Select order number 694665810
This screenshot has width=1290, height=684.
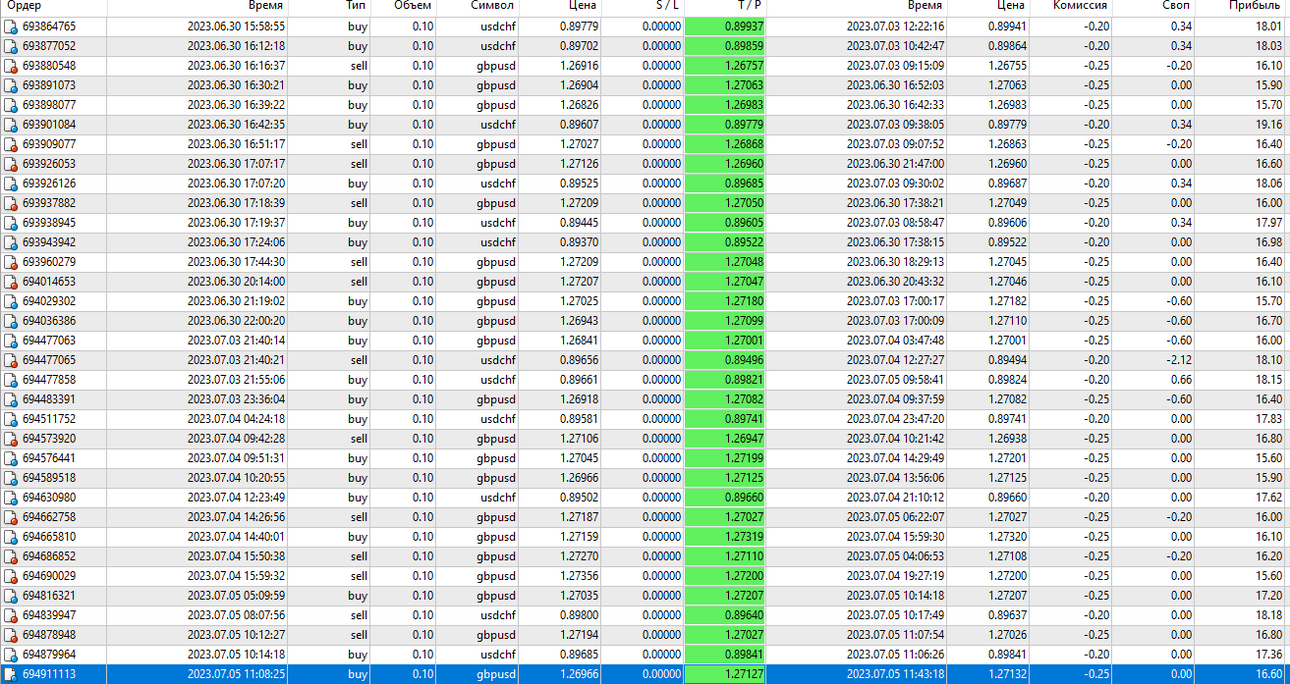pos(49,537)
